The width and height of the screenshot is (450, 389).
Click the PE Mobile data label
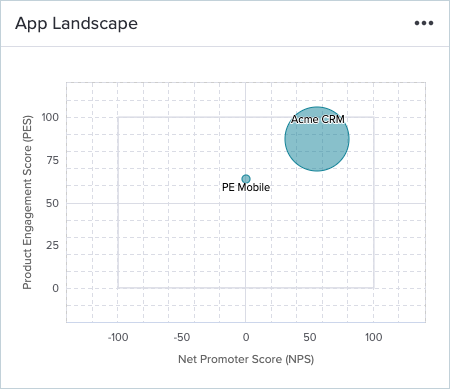coord(246,187)
